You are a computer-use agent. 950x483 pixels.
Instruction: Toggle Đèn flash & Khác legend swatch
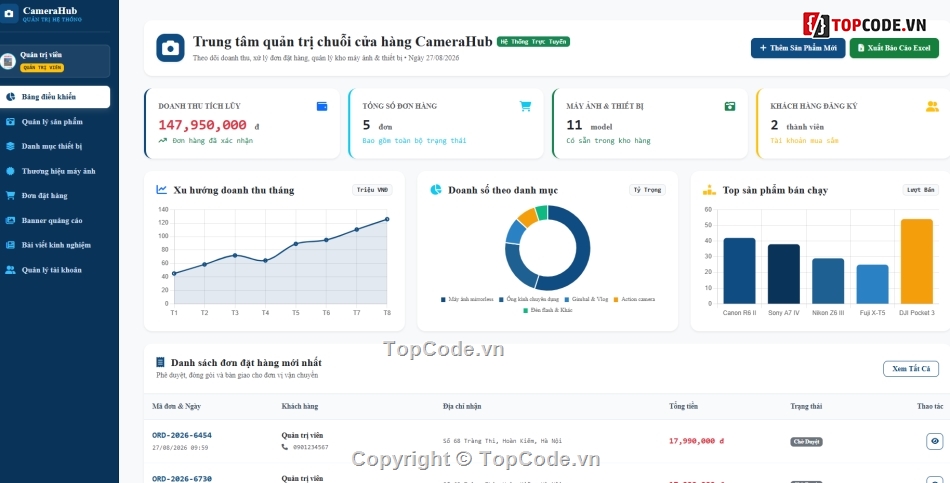[526, 310]
